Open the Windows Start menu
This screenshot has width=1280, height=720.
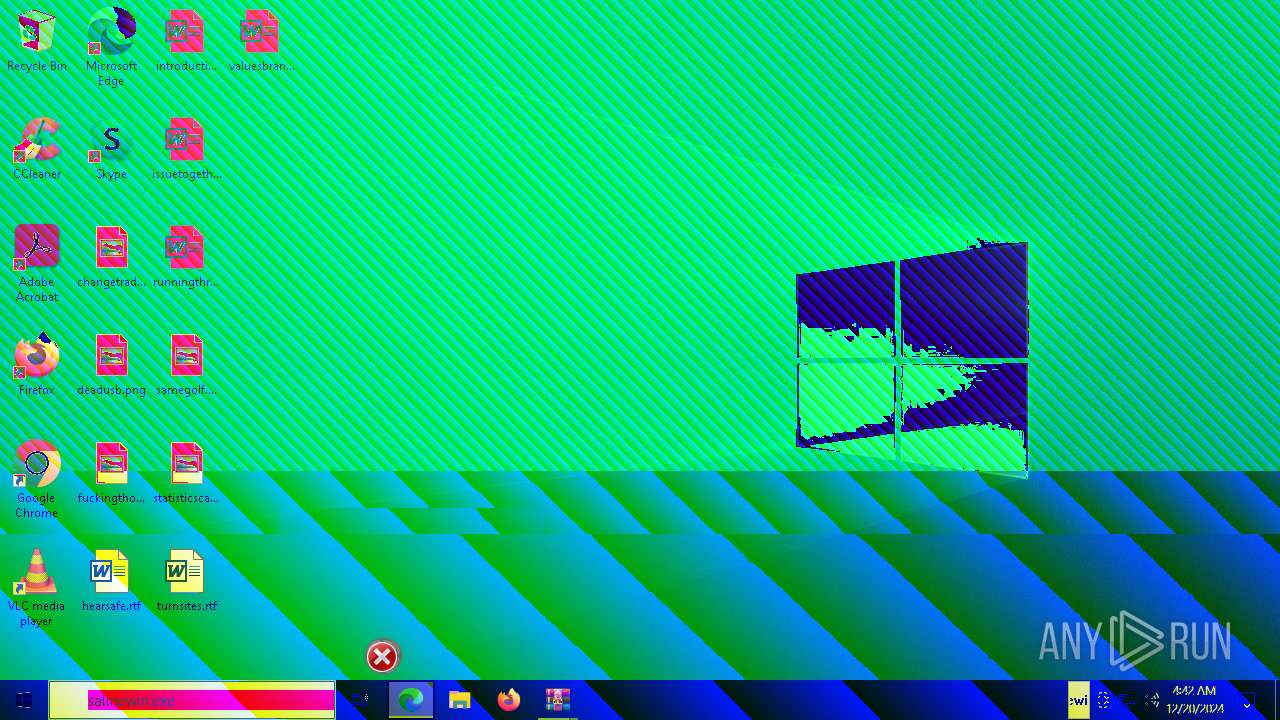pos(24,700)
